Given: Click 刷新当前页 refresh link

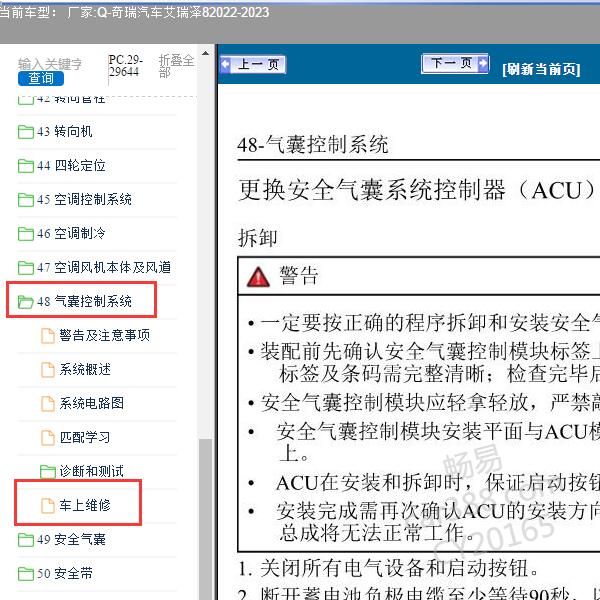Looking at the screenshot, I should (541, 69).
